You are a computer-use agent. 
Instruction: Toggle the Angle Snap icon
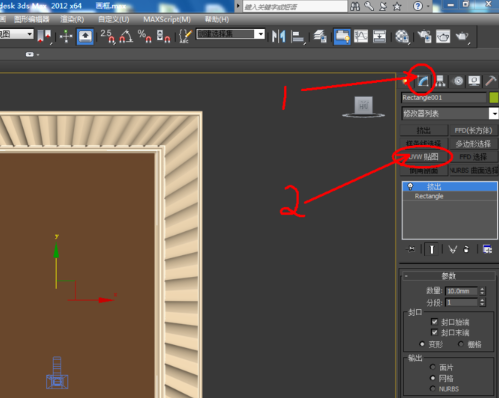126,36
